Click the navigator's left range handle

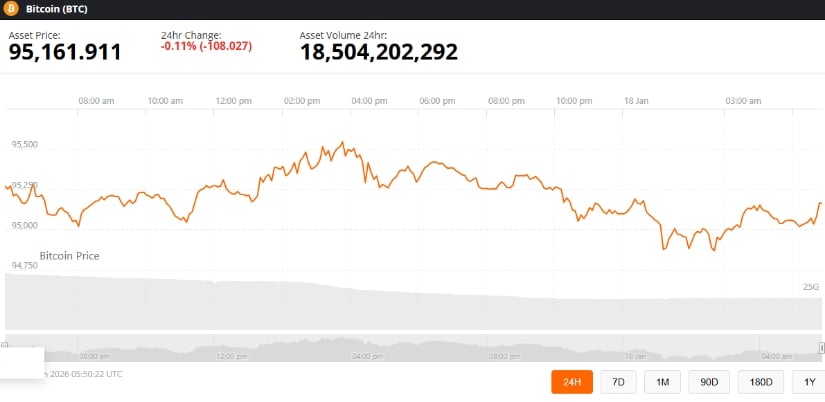pos(5,345)
